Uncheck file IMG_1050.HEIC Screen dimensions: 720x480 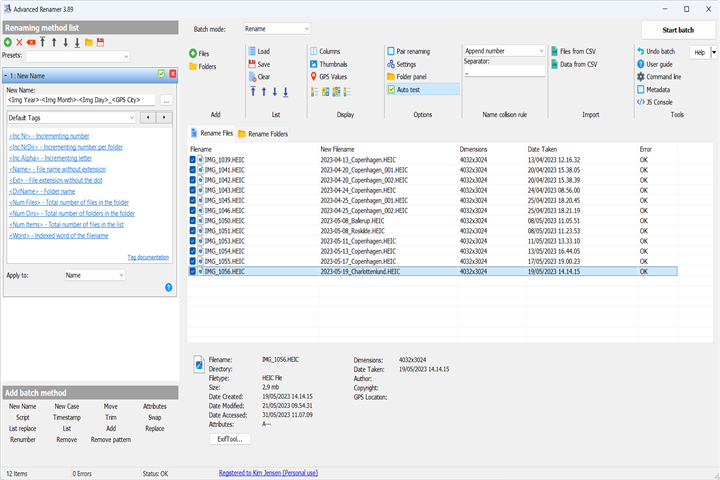[x=193, y=220]
